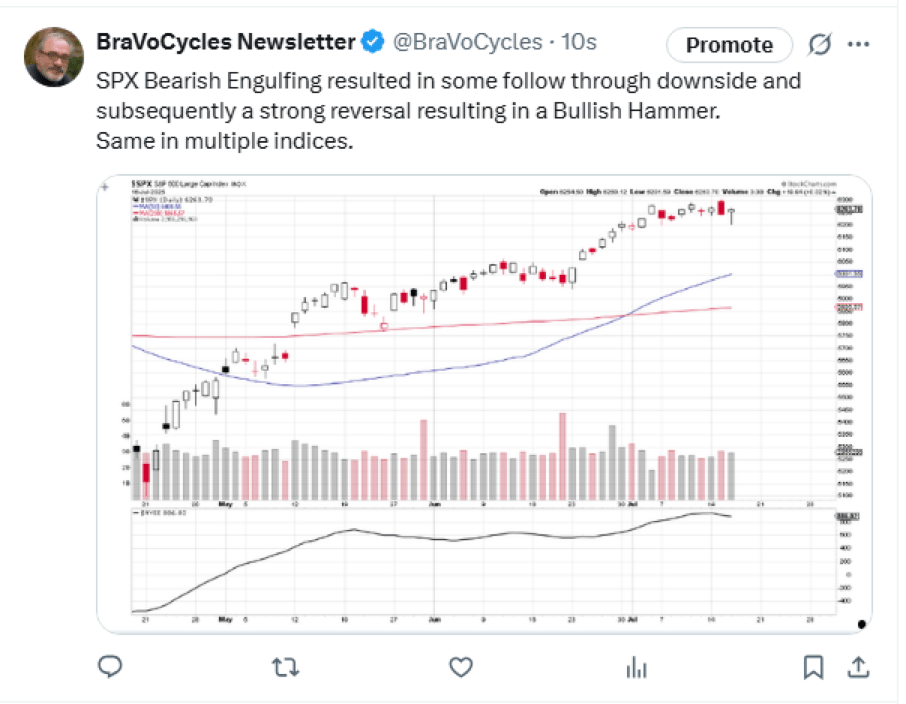Screen dimensions: 906x704
Task: Click the Grok slashed-circle icon
Action: tap(819, 44)
